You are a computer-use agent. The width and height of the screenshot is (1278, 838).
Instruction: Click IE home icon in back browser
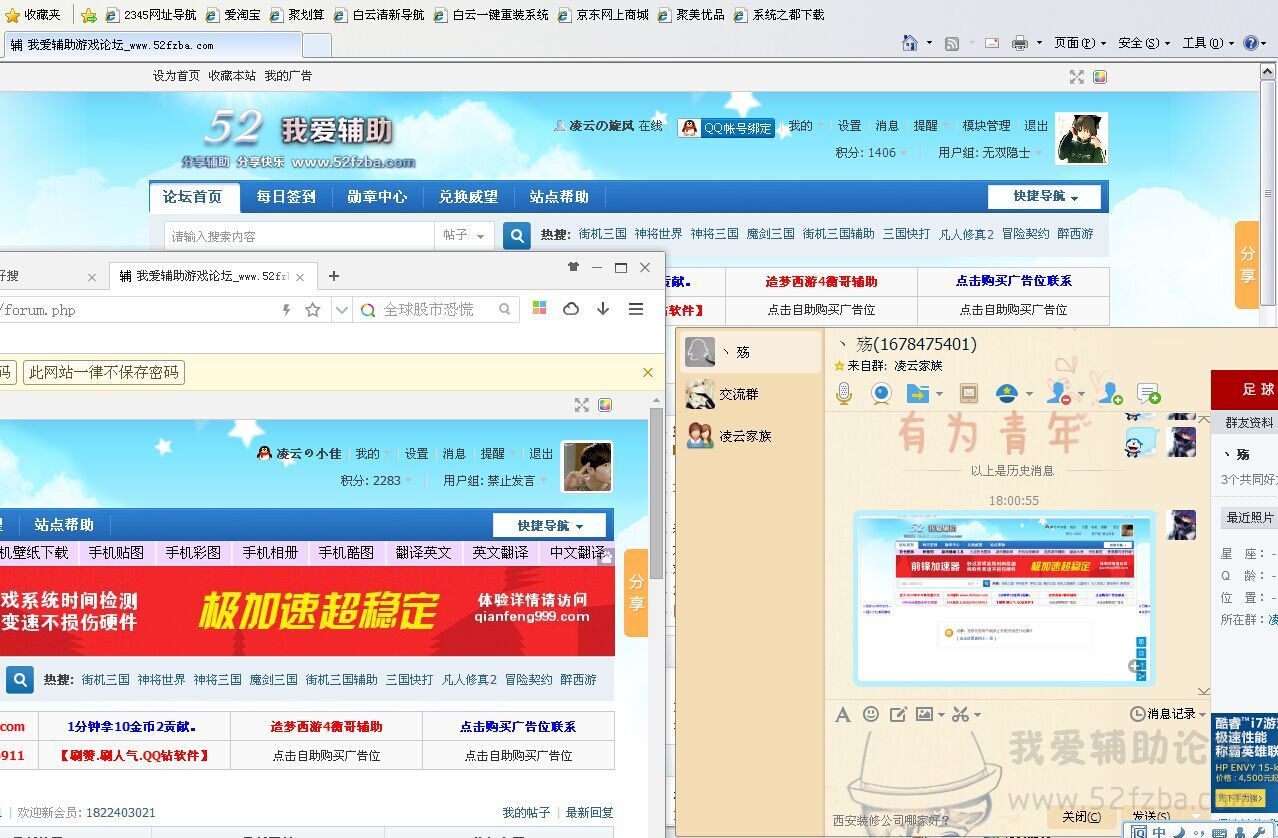click(x=910, y=43)
